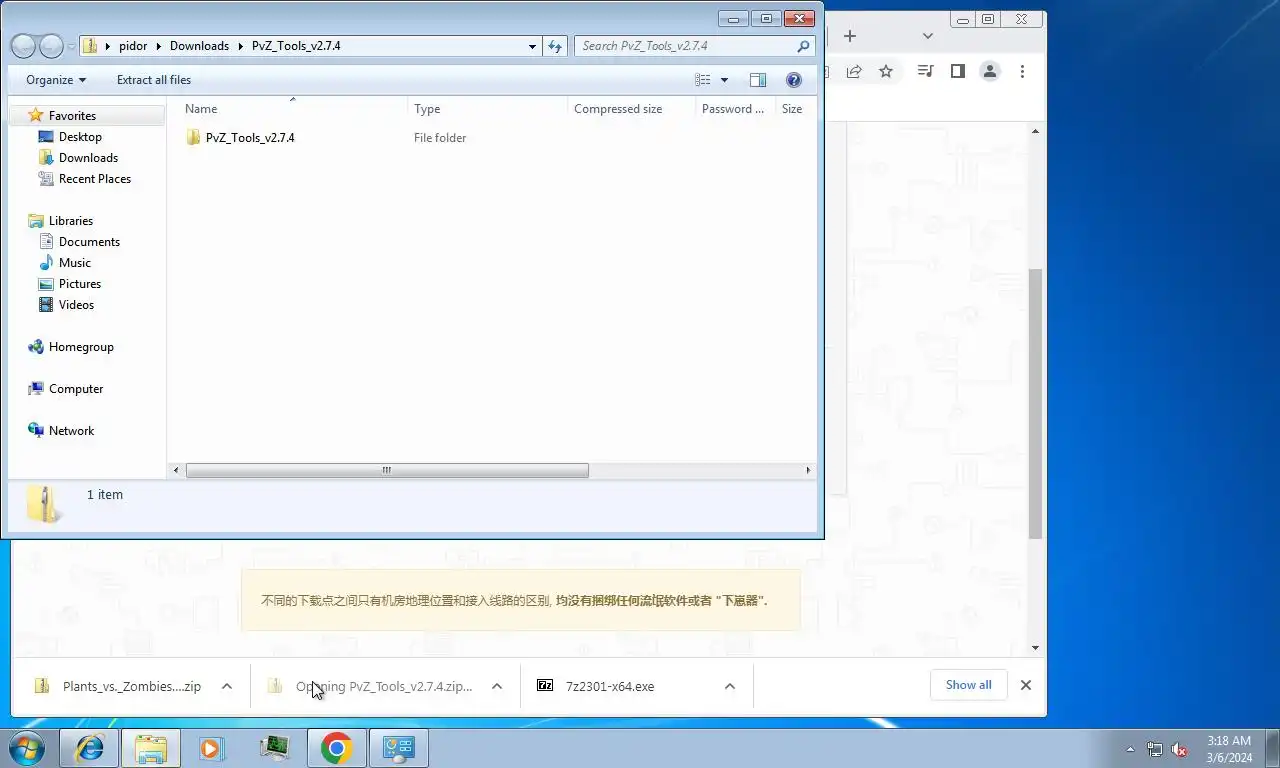The height and width of the screenshot is (768, 1280).
Task: Bookmark the page with the star icon
Action: click(886, 71)
